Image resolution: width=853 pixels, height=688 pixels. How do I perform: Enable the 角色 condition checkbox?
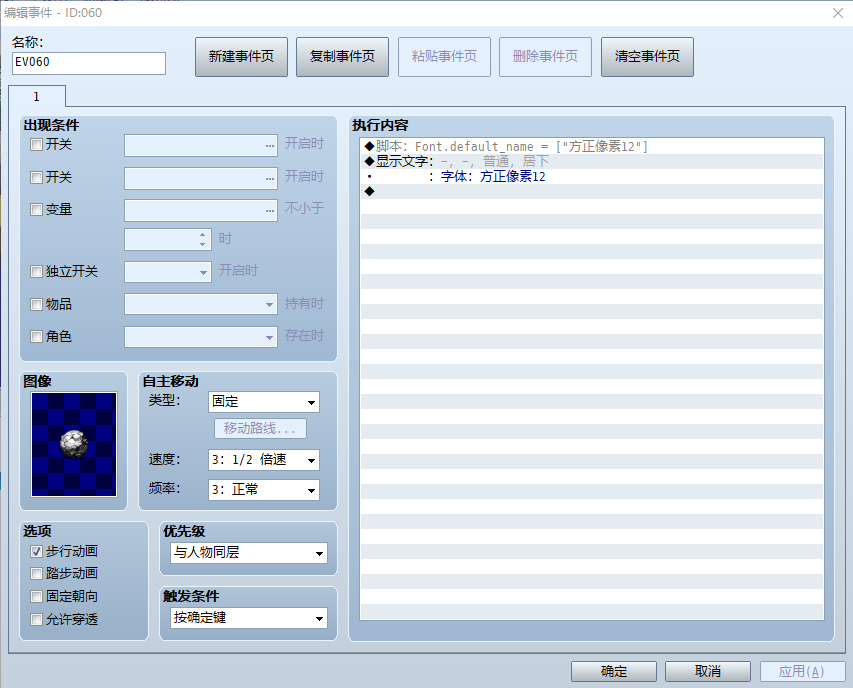(36, 337)
